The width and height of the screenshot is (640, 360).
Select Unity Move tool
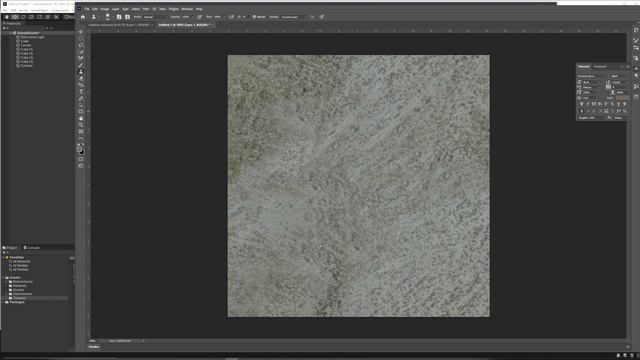[x=15, y=17]
